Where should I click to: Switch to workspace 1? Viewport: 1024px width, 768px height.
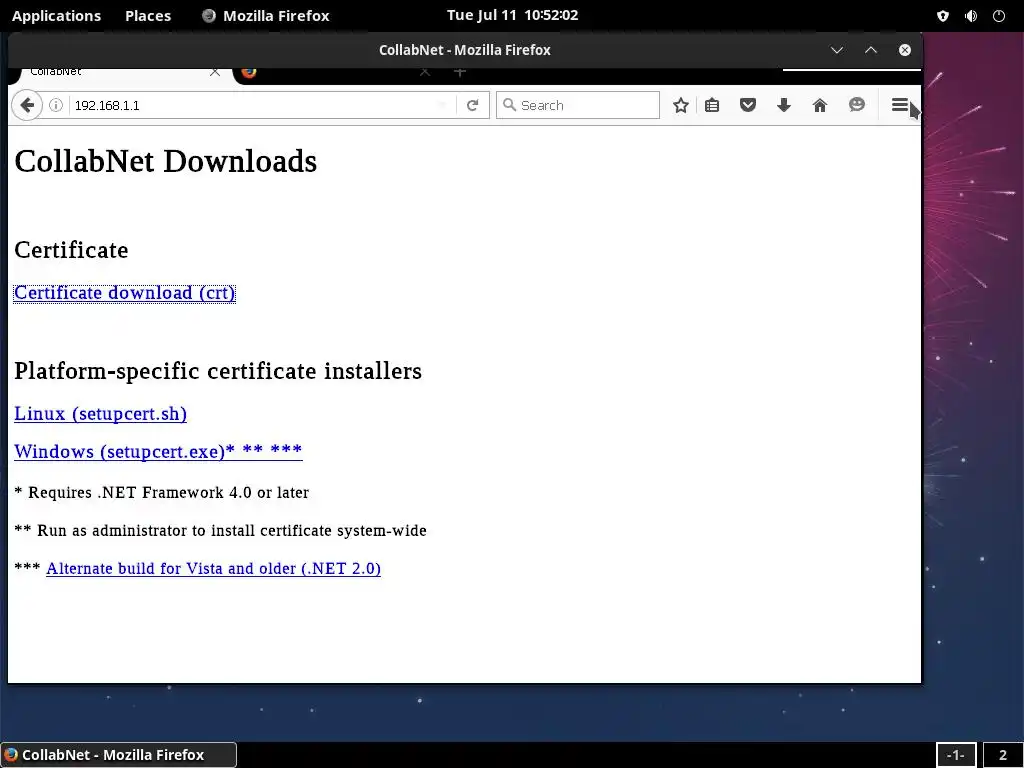955,755
